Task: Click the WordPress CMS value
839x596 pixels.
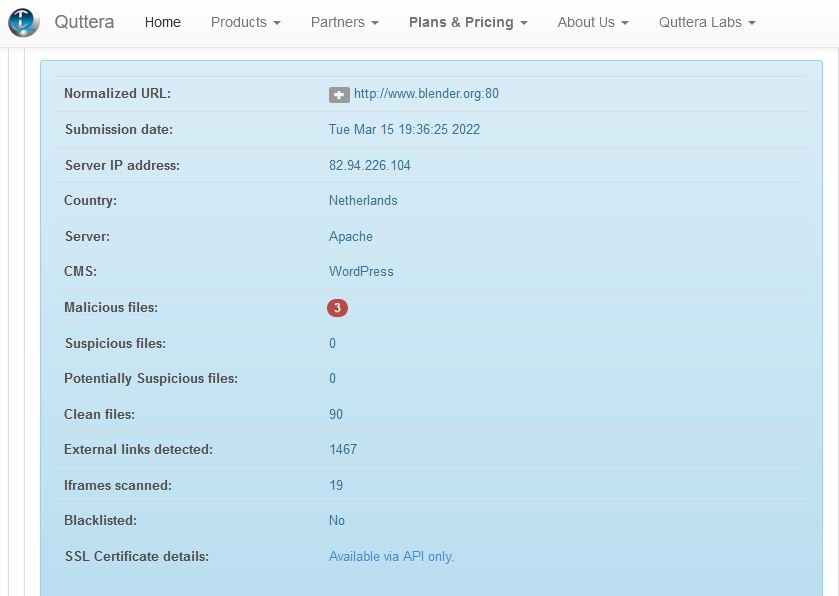Action: pyautogui.click(x=361, y=272)
